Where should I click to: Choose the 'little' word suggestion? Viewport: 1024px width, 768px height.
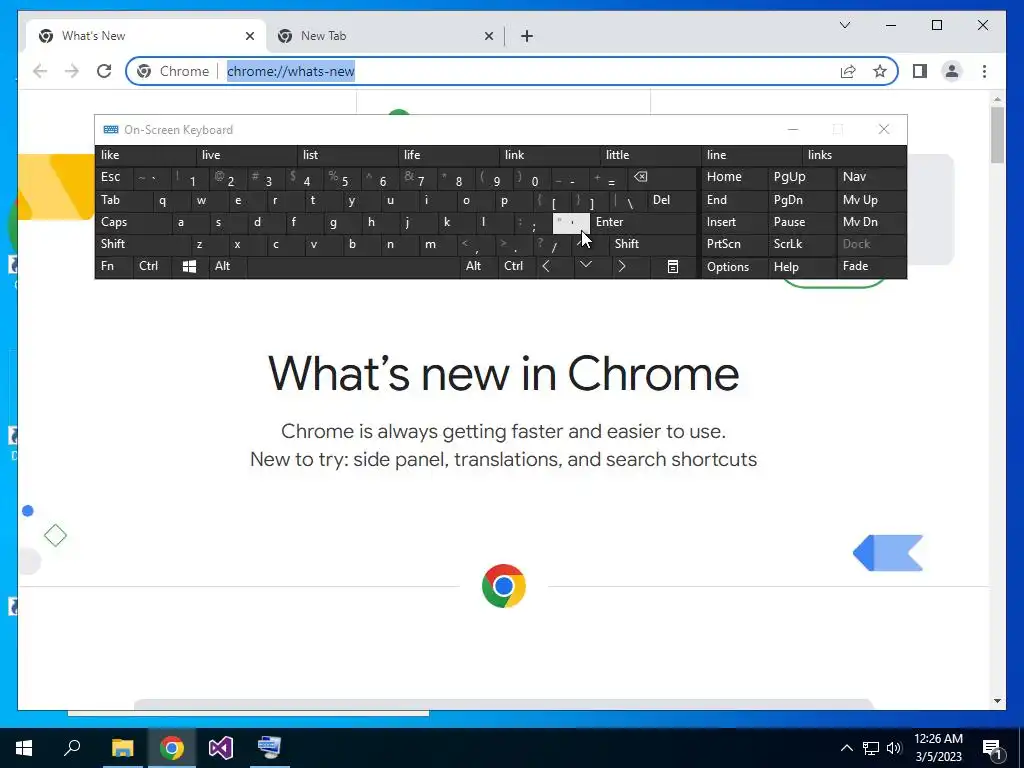coord(650,155)
